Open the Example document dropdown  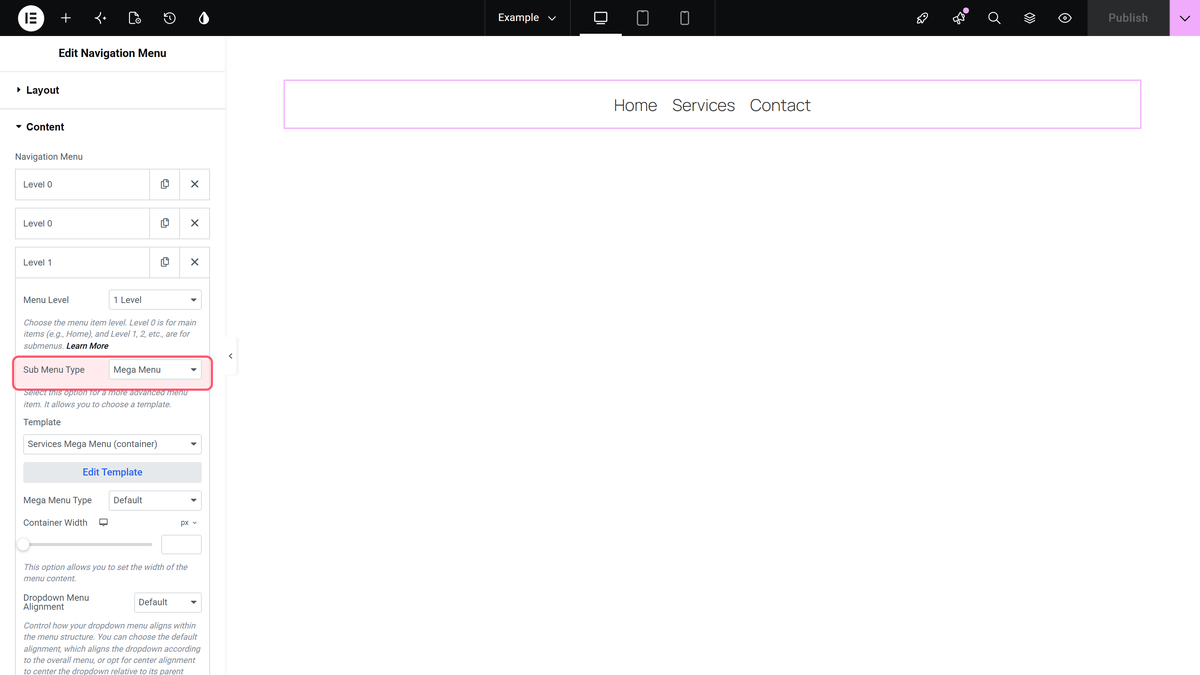pos(527,18)
